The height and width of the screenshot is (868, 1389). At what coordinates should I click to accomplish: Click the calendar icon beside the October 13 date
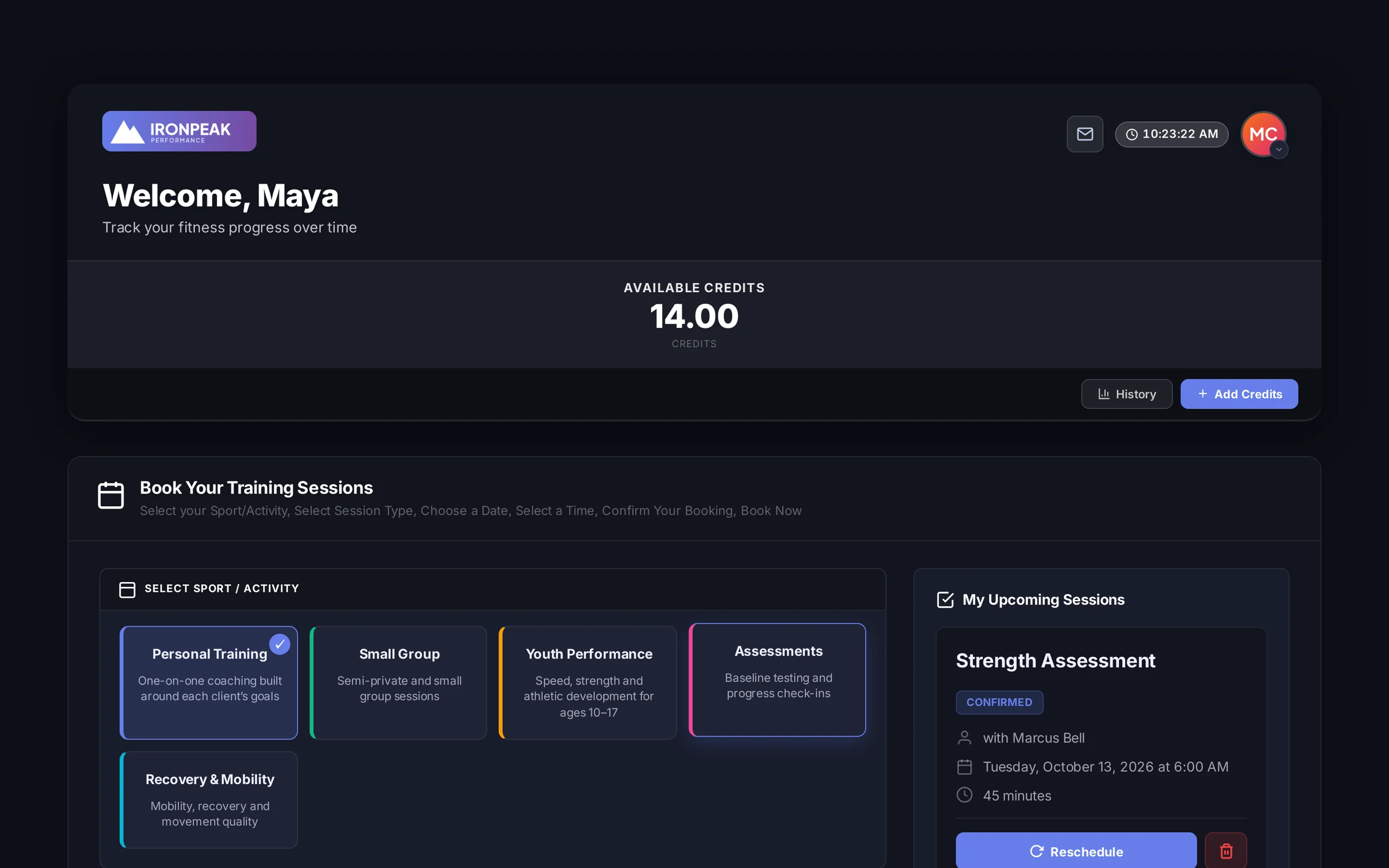(965, 767)
